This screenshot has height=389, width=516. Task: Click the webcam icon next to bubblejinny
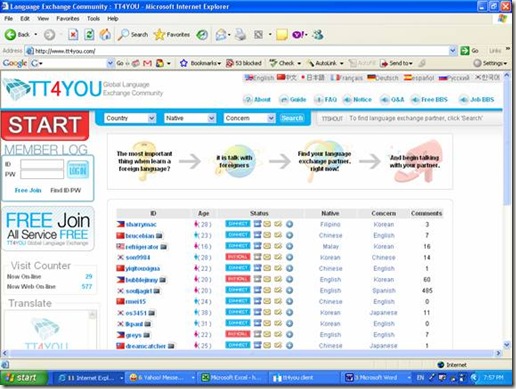(163, 280)
